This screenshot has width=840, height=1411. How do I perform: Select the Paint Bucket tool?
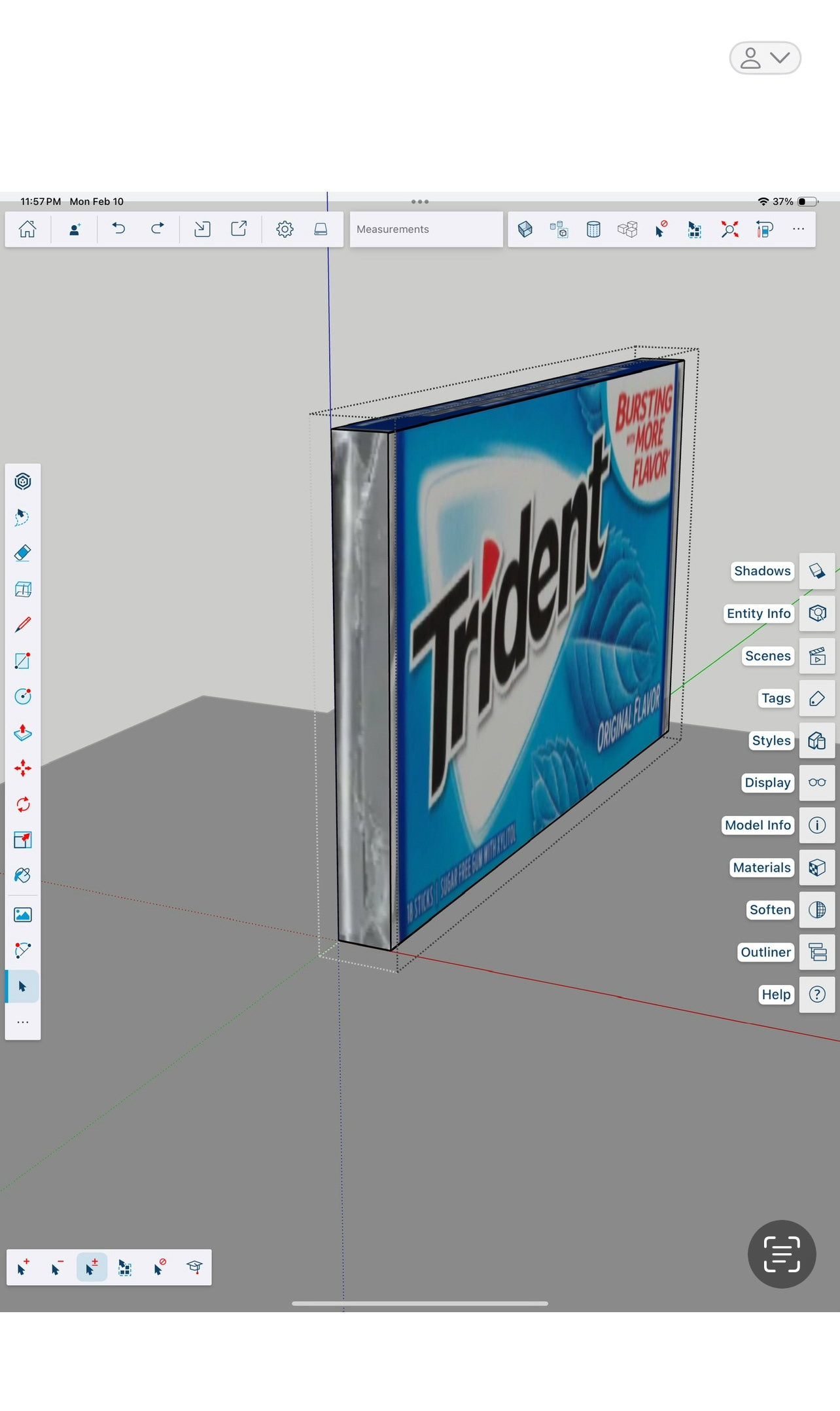click(23, 875)
